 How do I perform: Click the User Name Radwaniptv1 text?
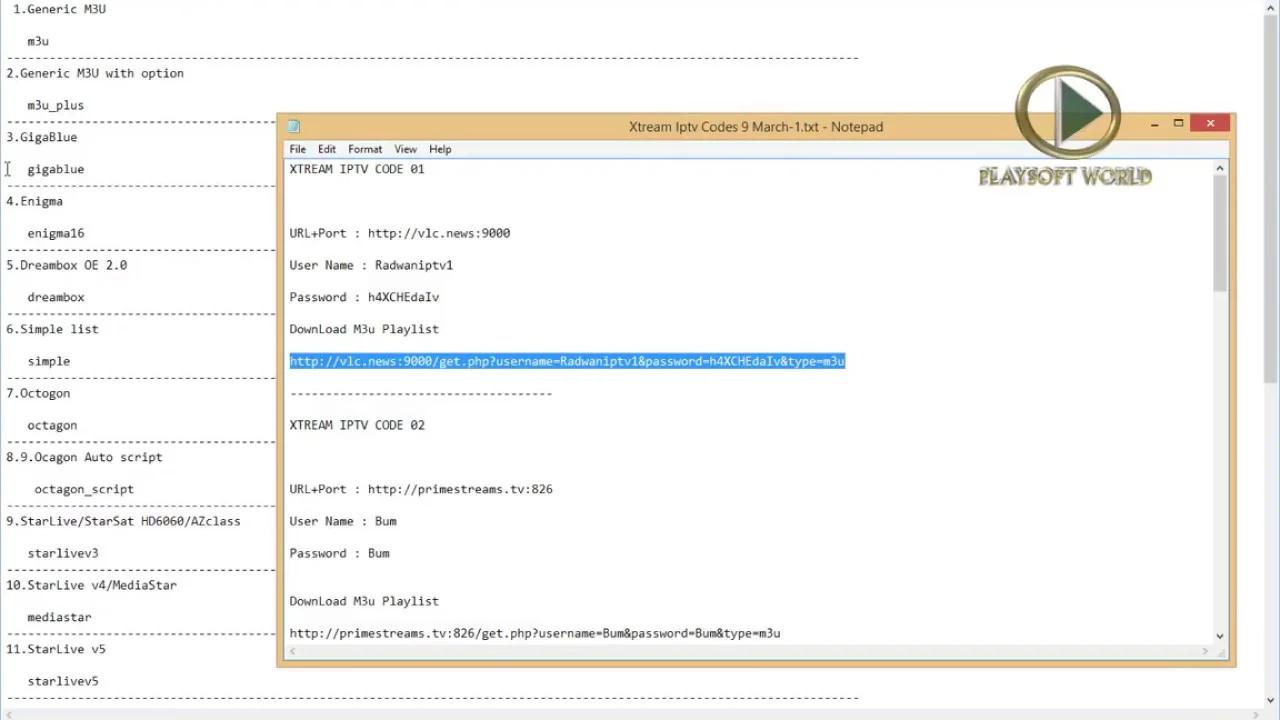[x=371, y=265]
